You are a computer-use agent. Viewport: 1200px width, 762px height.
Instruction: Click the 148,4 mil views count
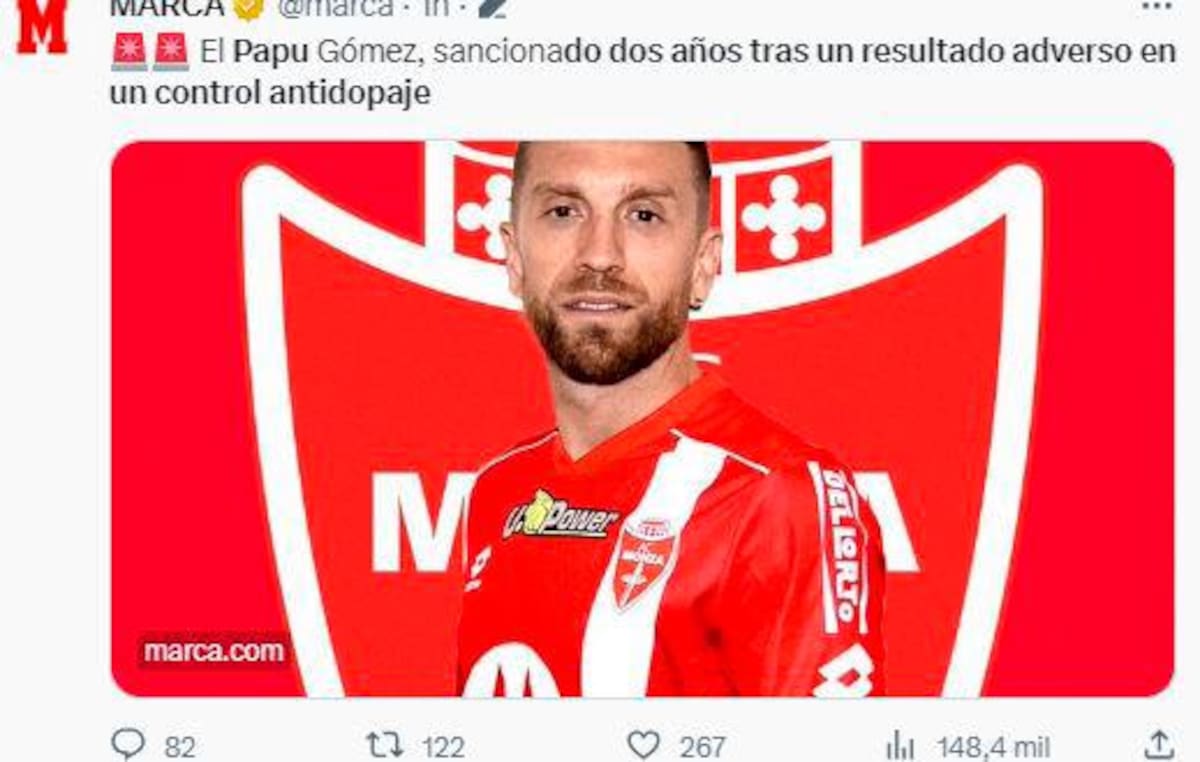pyautogui.click(x=993, y=747)
